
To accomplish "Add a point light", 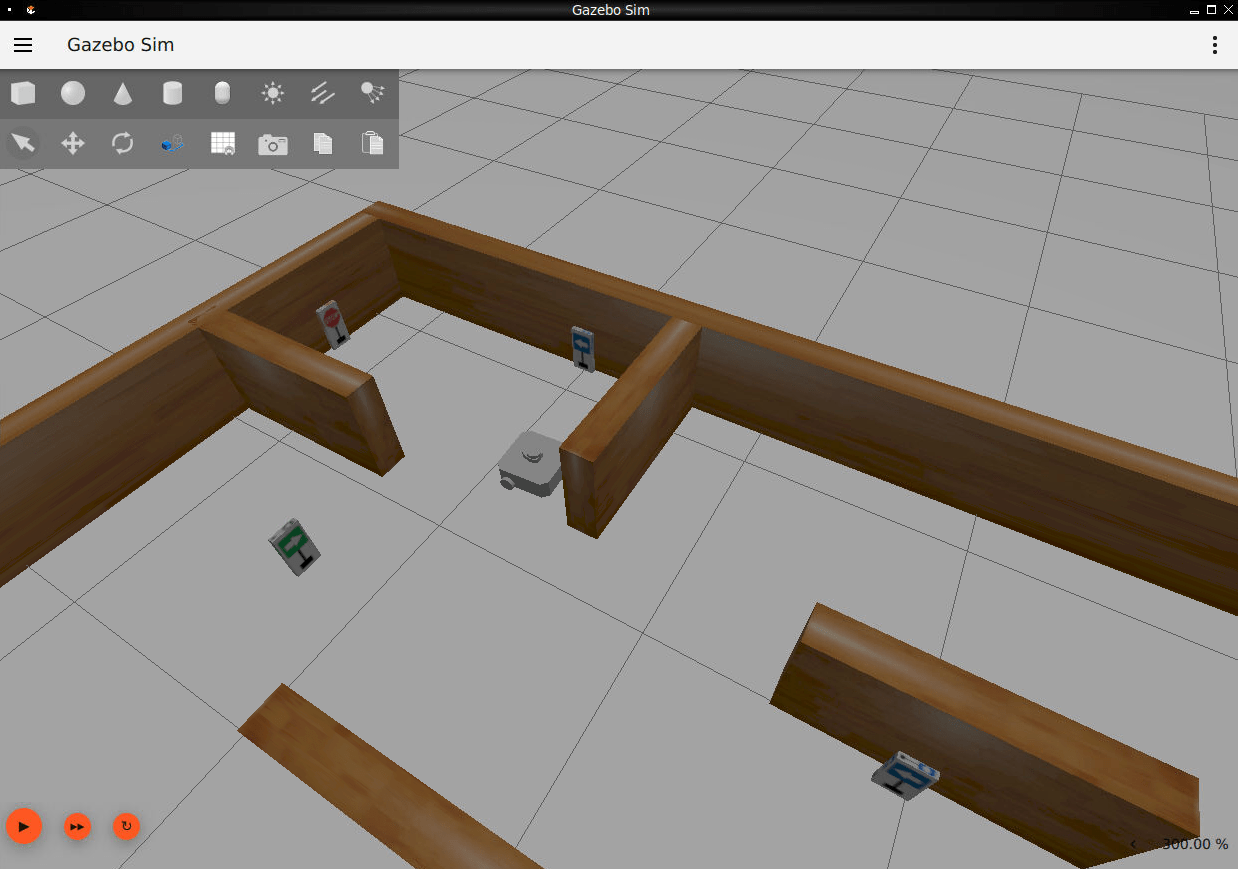I will (x=272, y=93).
